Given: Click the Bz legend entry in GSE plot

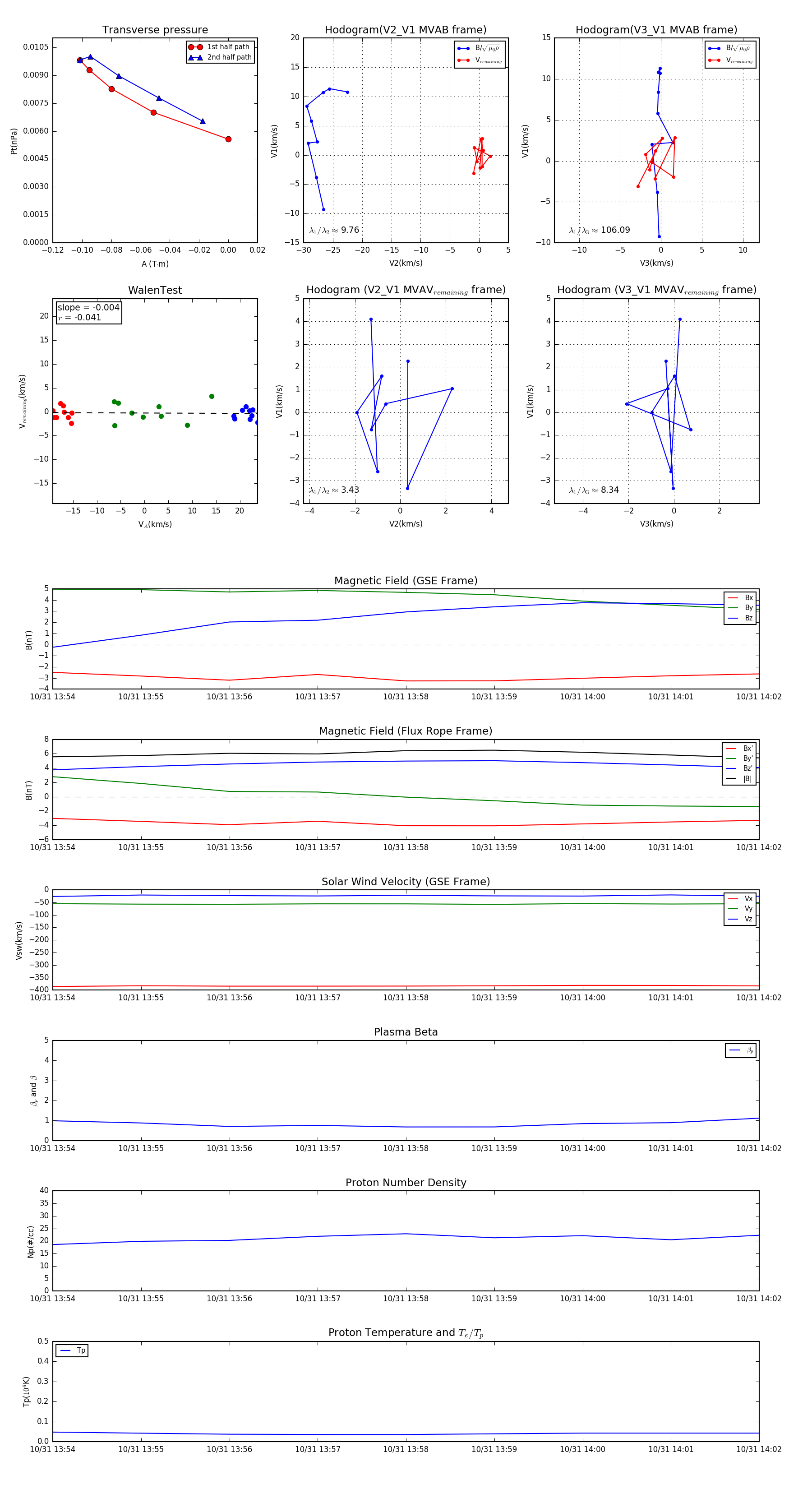Looking at the screenshot, I should [x=740, y=618].
